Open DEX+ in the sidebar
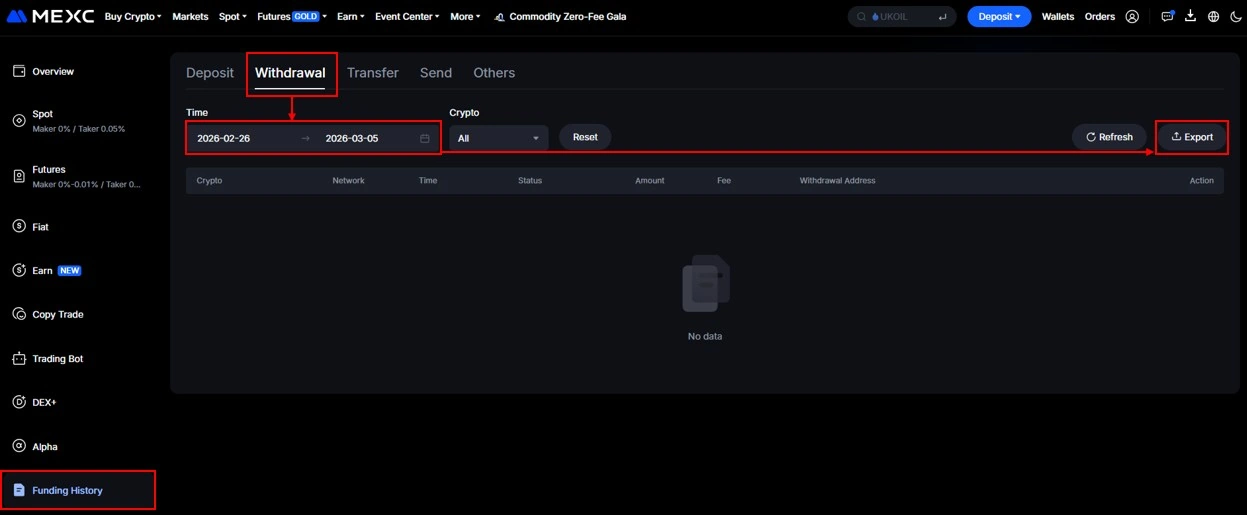The width and height of the screenshot is (1247, 515). 45,402
